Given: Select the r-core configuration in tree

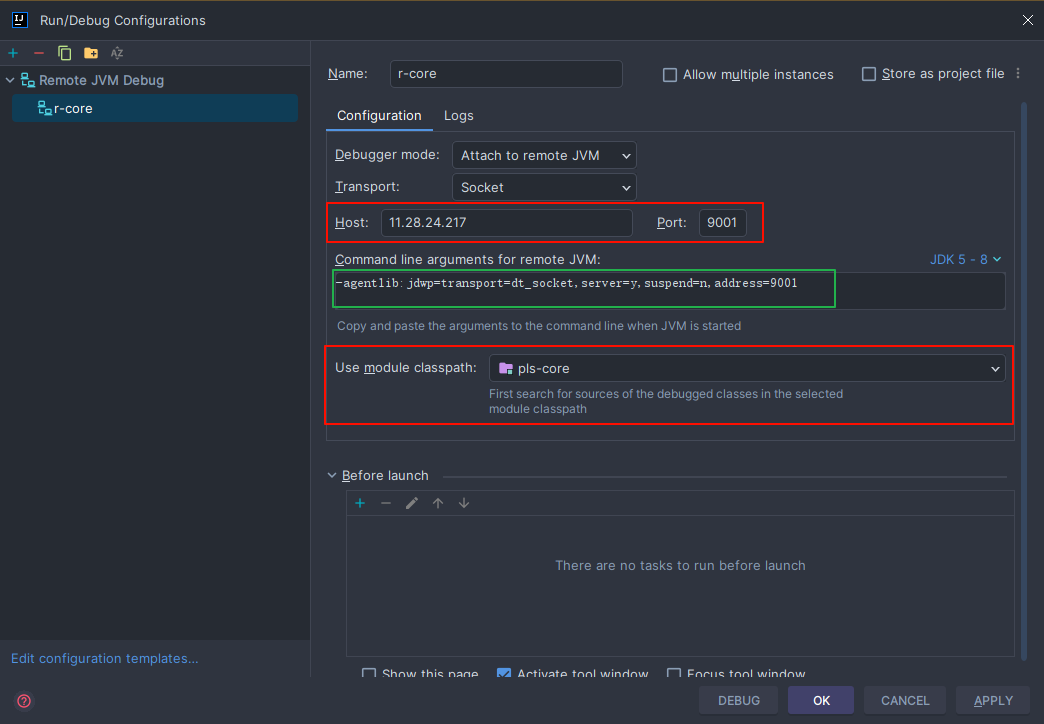Looking at the screenshot, I should pyautogui.click(x=73, y=108).
